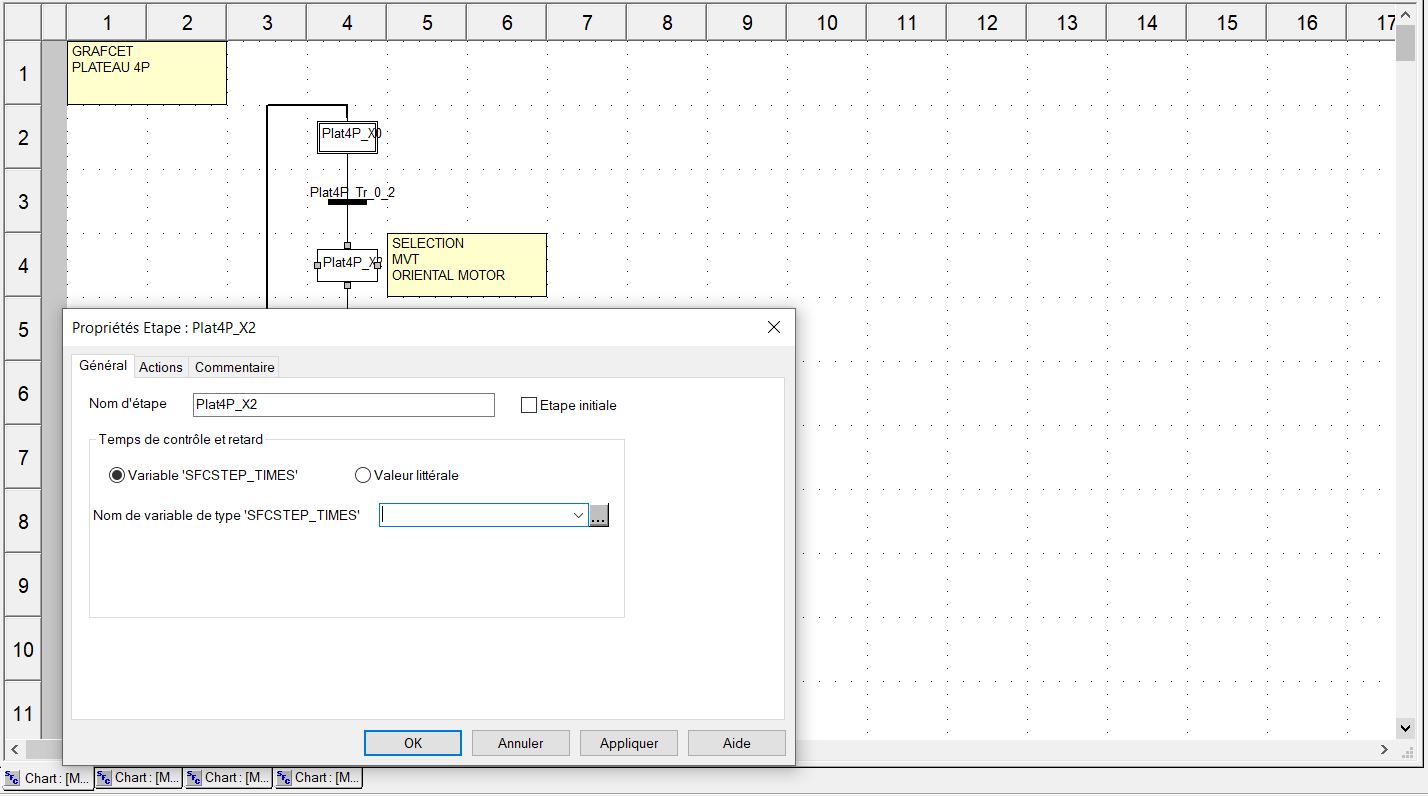Select the initial step Plat4P_X0 box

point(347,137)
